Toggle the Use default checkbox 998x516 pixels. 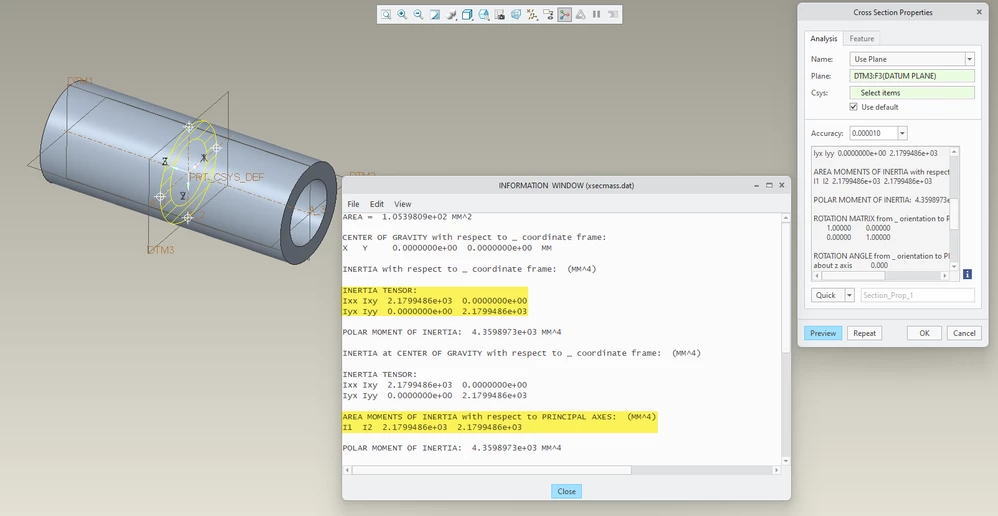854,107
